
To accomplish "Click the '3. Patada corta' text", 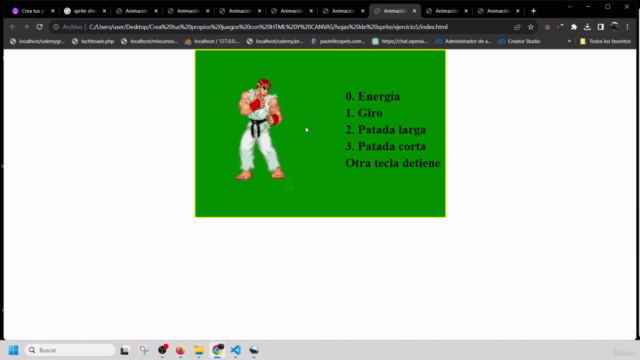I will pos(385,147).
